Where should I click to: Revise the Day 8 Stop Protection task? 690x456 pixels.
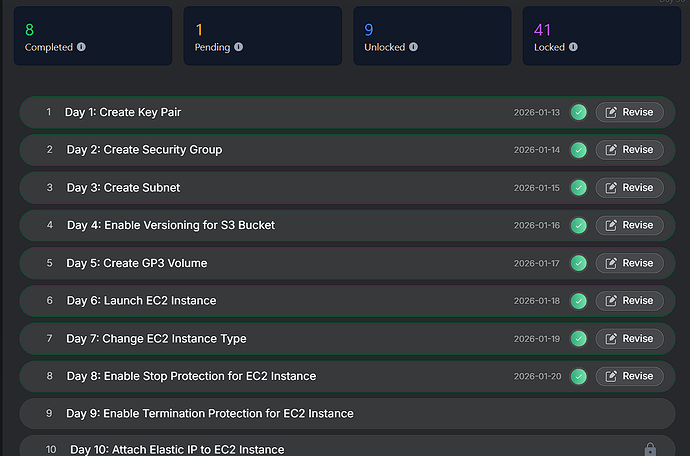pyautogui.click(x=629, y=376)
